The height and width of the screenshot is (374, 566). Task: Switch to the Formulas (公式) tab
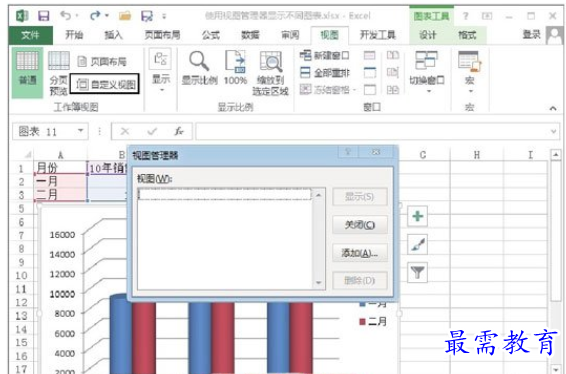[210, 35]
